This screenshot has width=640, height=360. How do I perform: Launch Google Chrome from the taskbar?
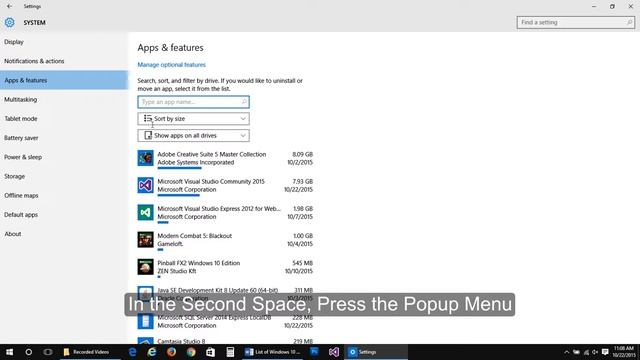191,352
